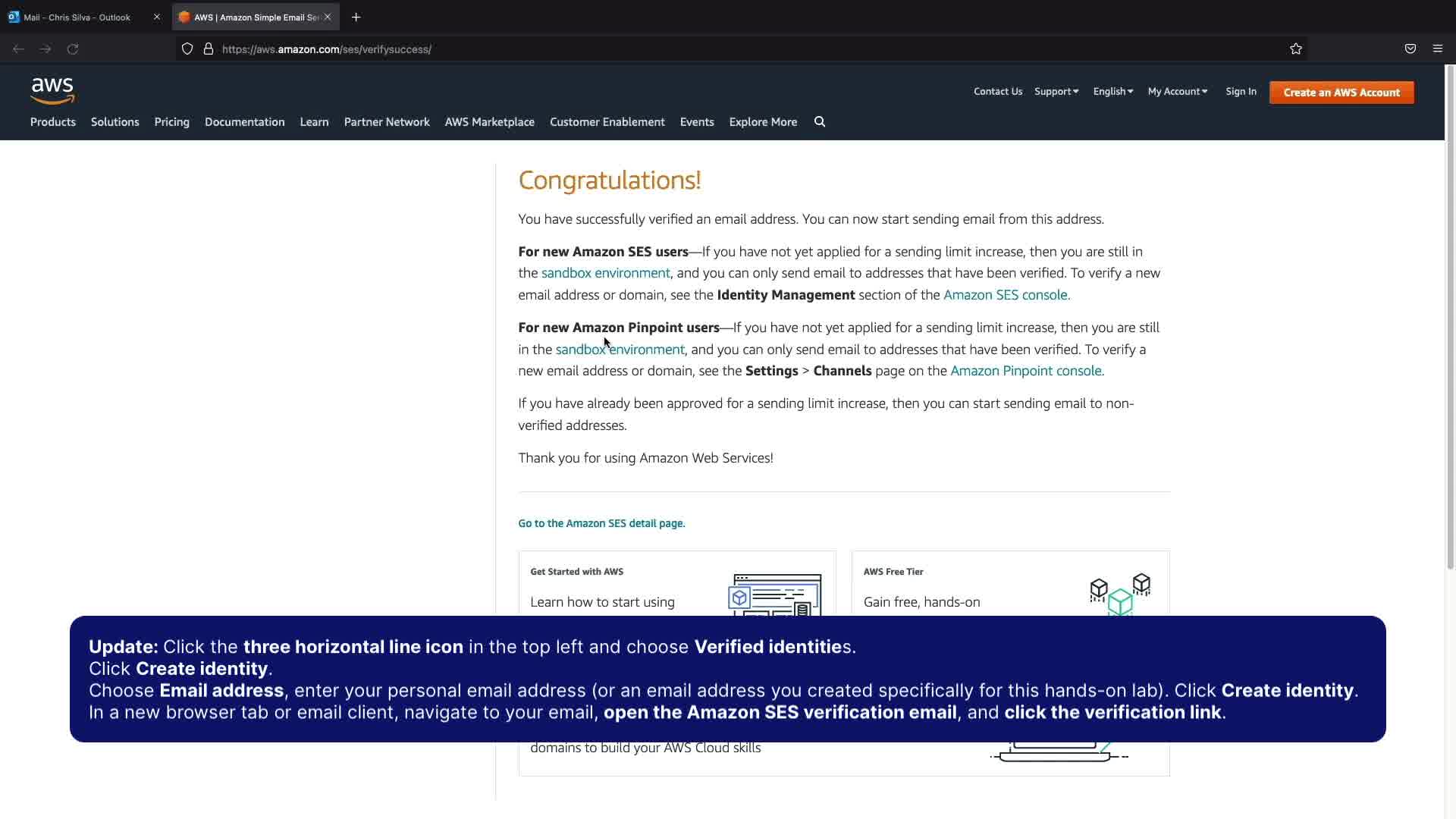This screenshot has width=1456, height=819.
Task: Open the Amazon SES console link
Action: [x=1006, y=295]
